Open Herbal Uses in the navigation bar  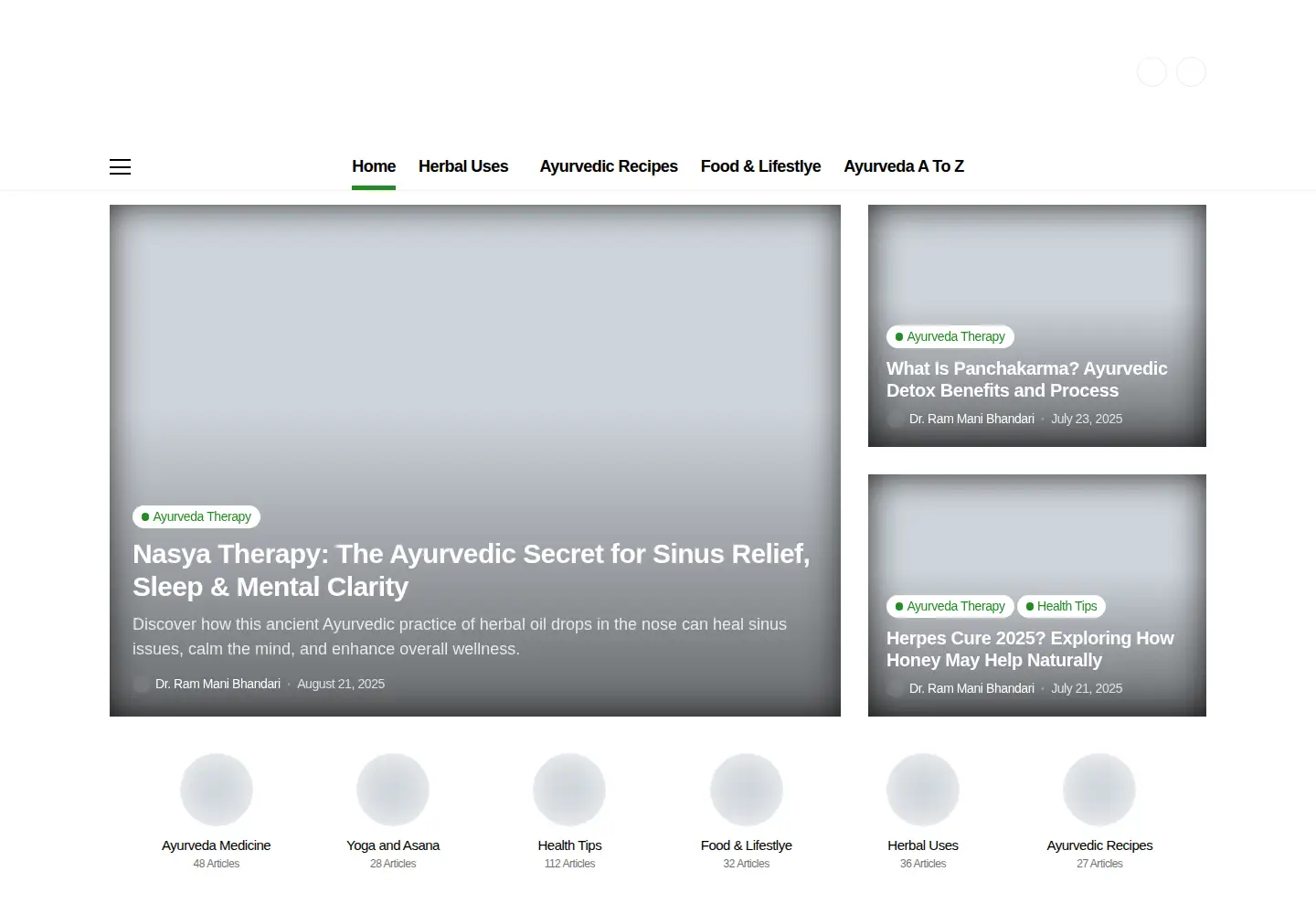463,166
